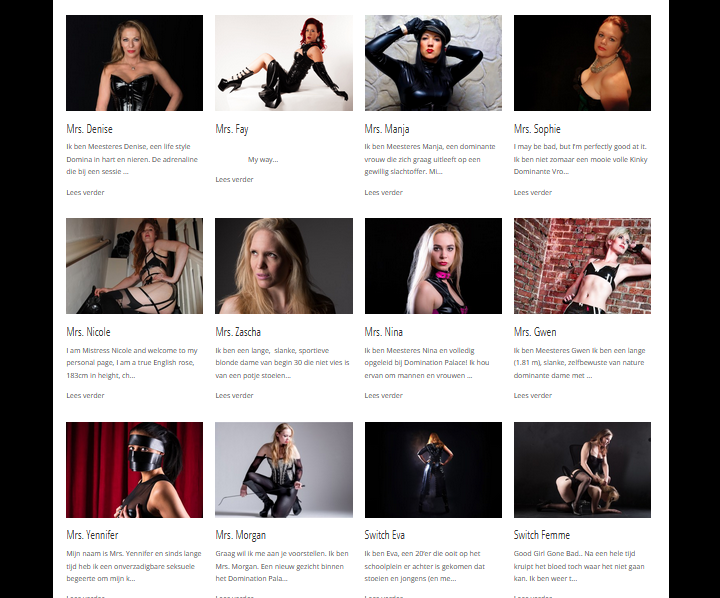Click the Mrs. Zascha title
Screen dimensions: 720x598
[x=238, y=332]
